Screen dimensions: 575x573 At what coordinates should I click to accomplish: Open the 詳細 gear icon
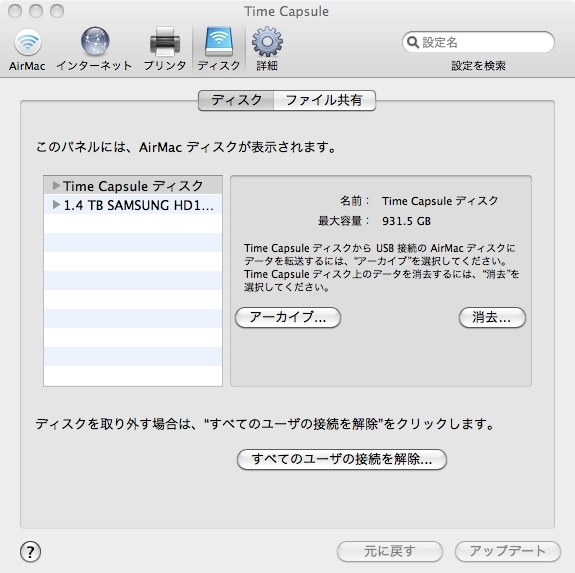click(x=267, y=41)
